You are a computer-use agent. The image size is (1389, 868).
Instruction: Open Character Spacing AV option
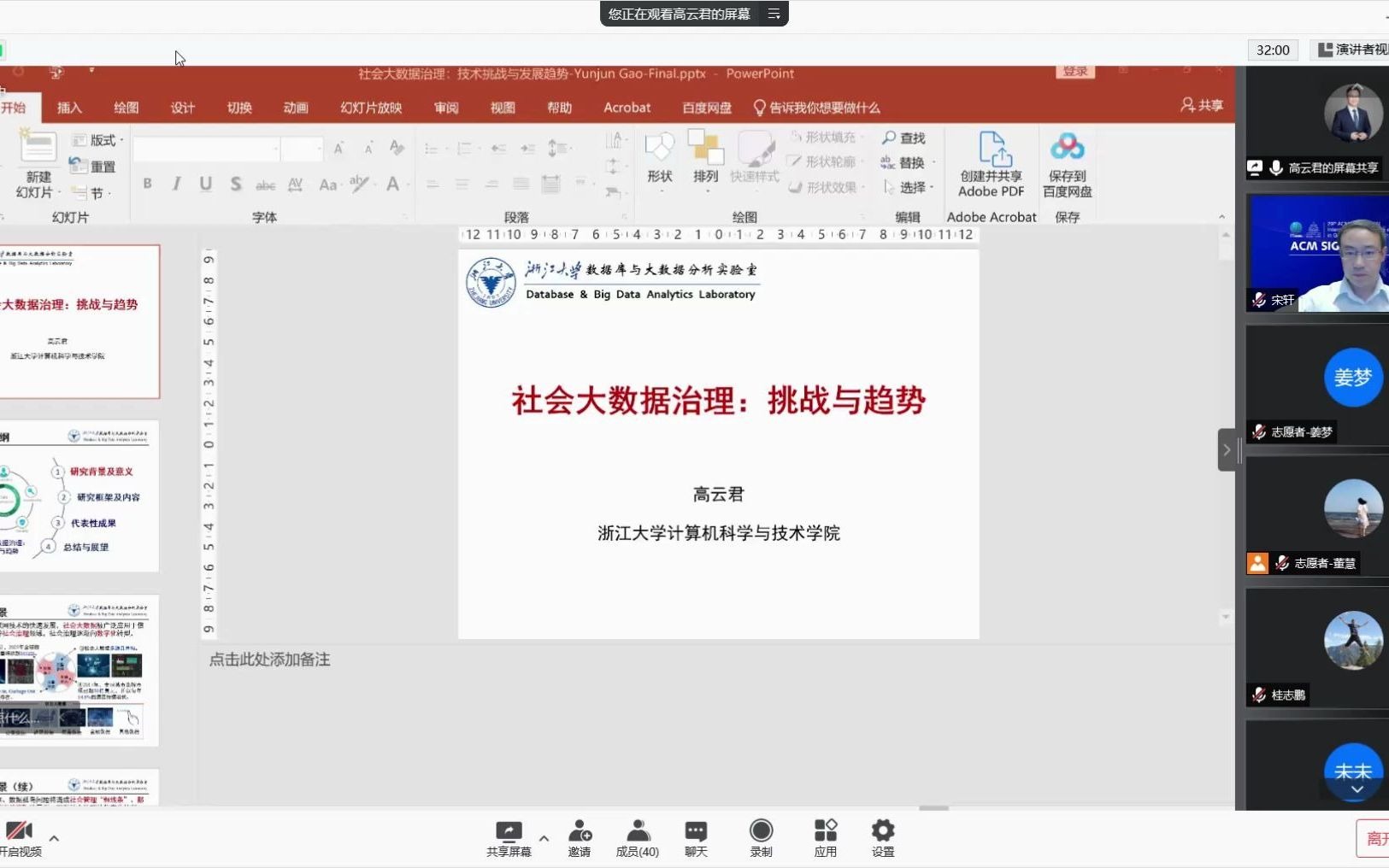pyautogui.click(x=296, y=185)
